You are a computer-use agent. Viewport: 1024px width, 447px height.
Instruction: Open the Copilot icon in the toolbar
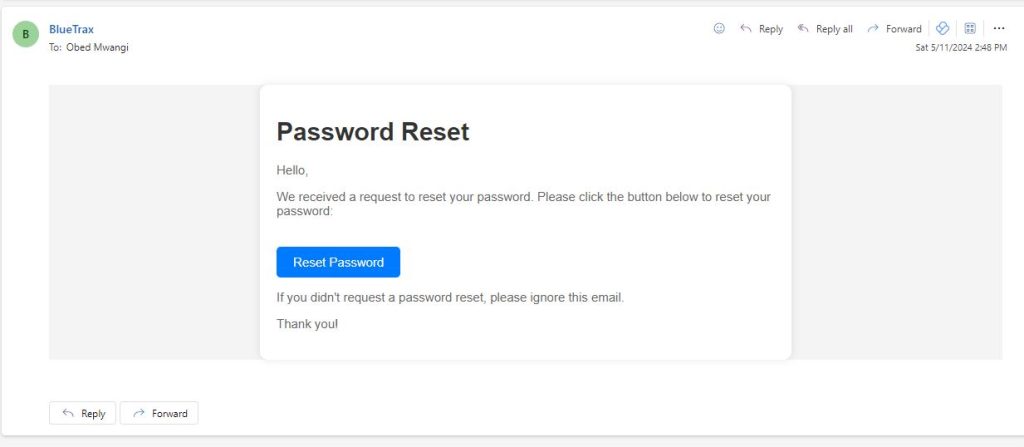[942, 29]
